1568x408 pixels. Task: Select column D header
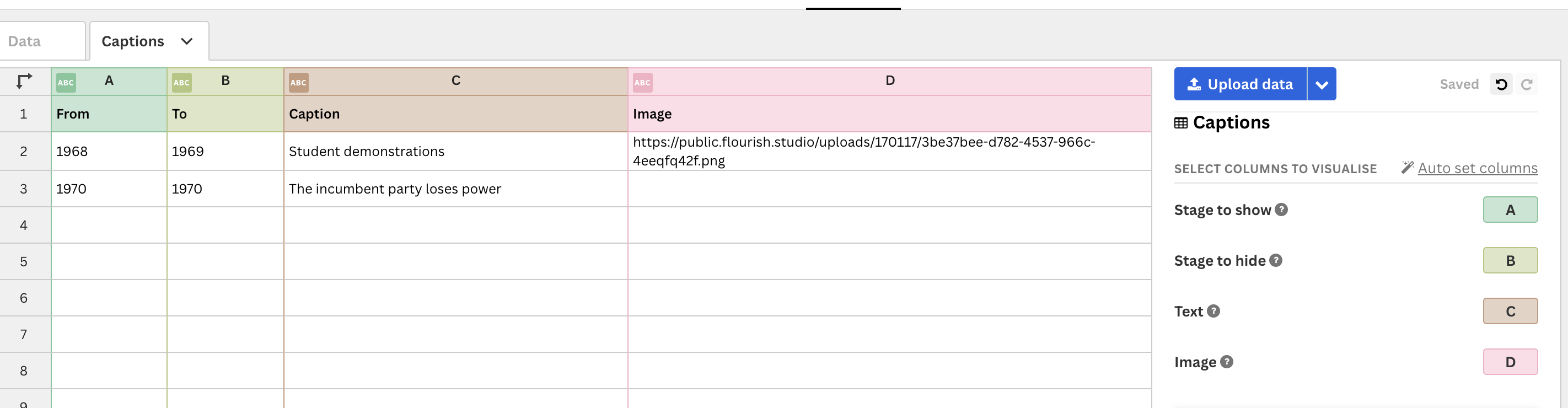(889, 82)
